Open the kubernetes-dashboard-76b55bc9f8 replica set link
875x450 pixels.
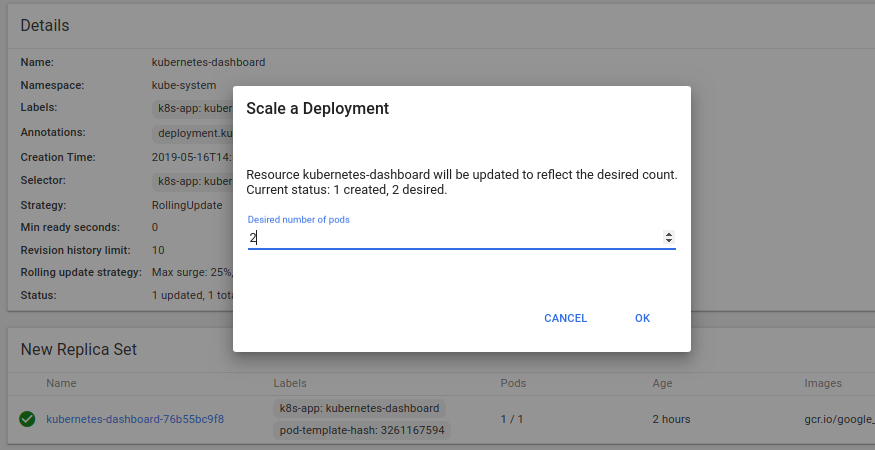tap(135, 419)
